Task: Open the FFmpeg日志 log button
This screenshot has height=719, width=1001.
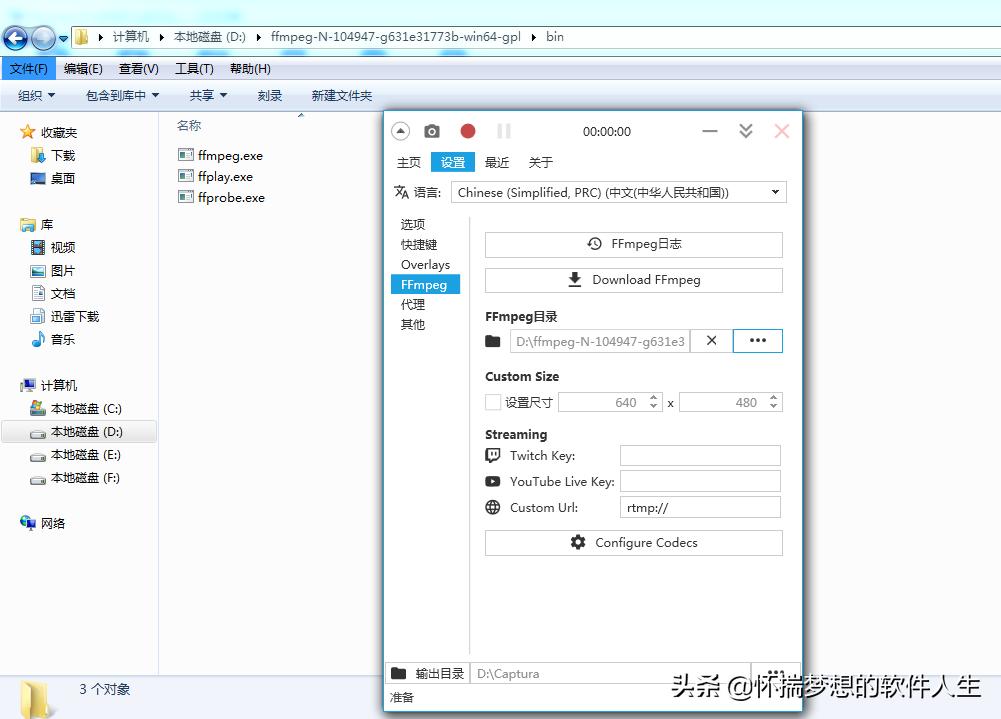Action: 634,244
